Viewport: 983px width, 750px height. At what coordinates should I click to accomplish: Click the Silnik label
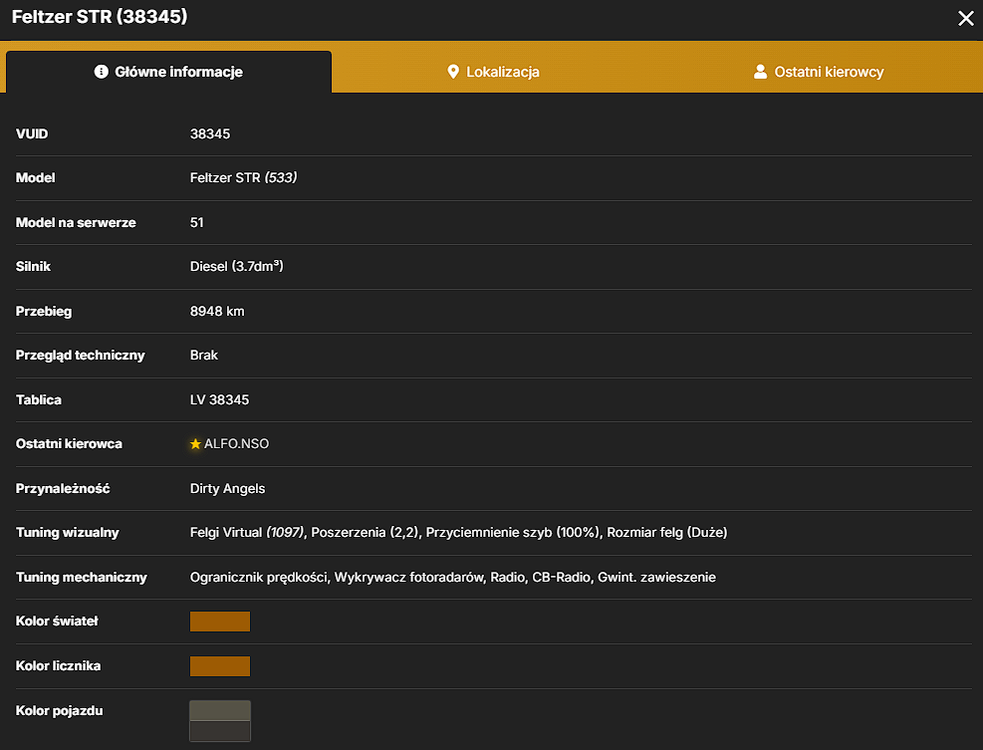tap(33, 267)
